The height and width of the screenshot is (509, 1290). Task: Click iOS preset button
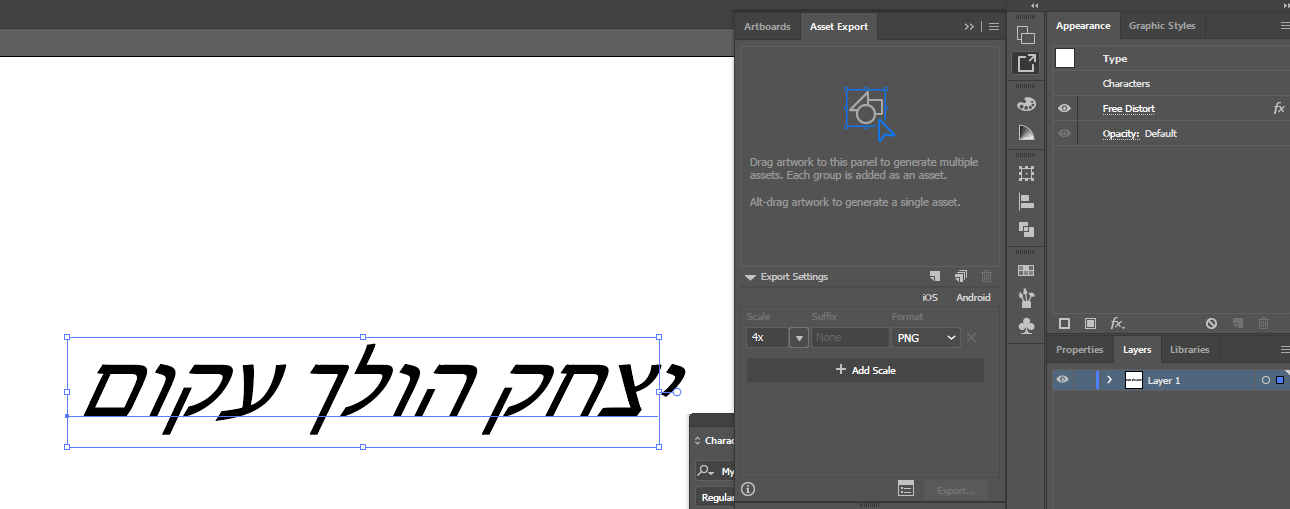pyautogui.click(x=930, y=298)
